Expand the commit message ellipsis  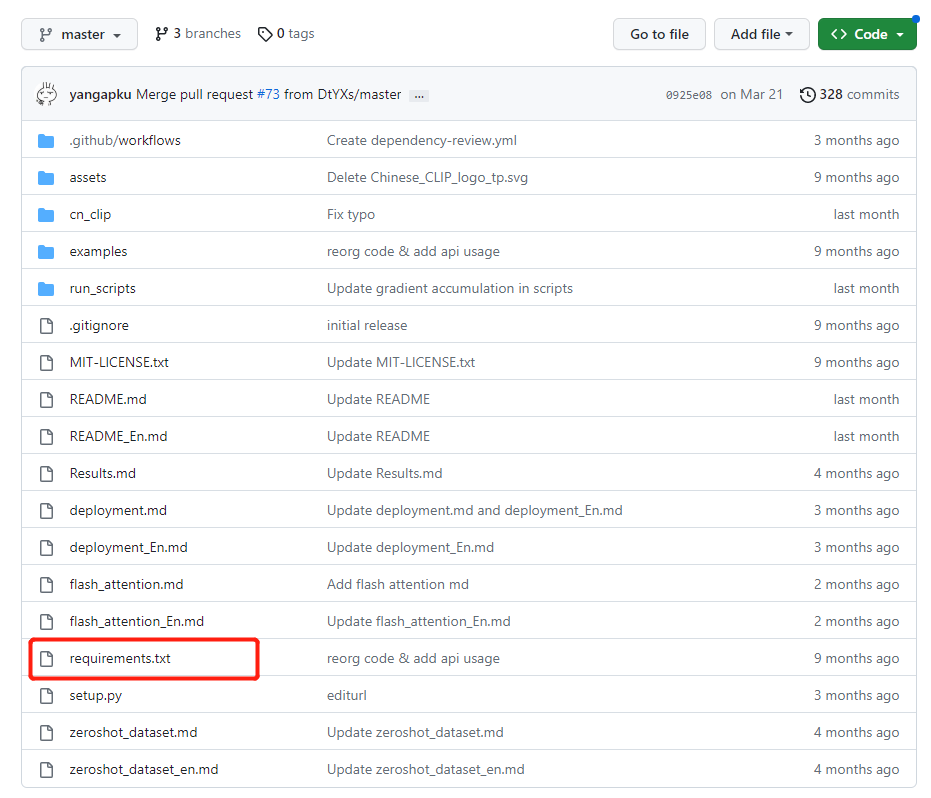pyautogui.click(x=419, y=95)
